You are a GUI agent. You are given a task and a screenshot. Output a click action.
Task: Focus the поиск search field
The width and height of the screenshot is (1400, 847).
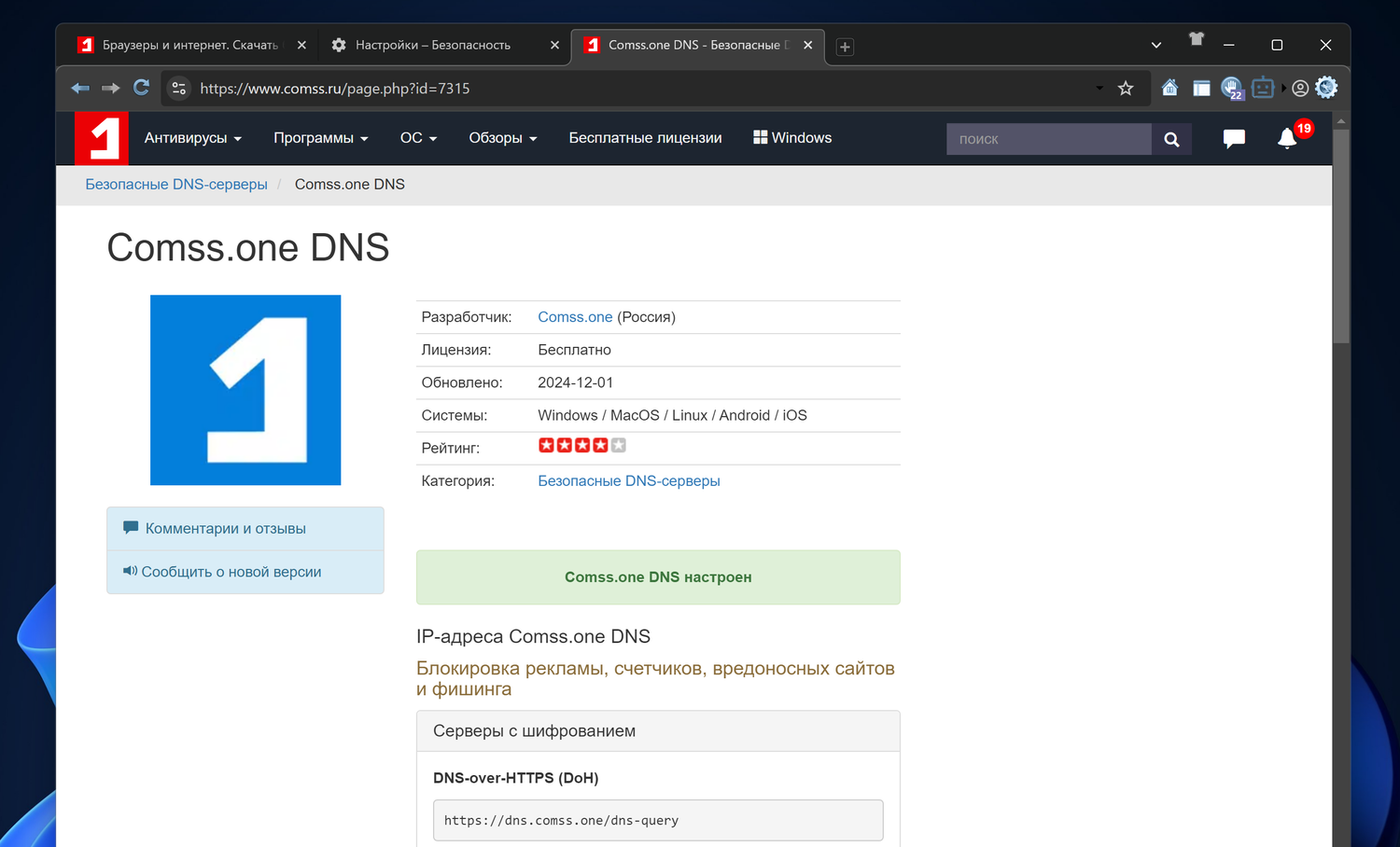(1049, 139)
